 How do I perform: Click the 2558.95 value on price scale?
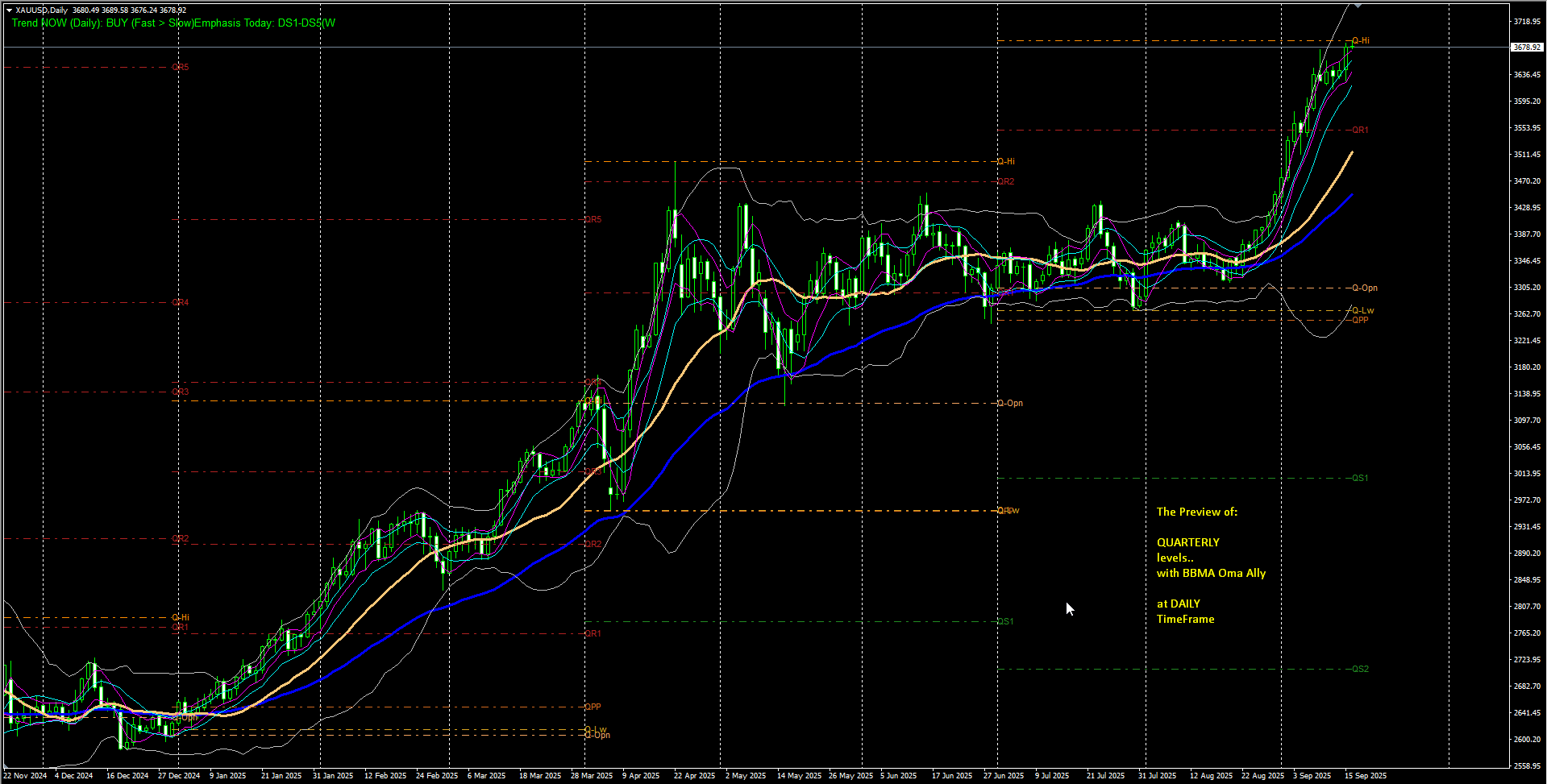(x=1527, y=765)
